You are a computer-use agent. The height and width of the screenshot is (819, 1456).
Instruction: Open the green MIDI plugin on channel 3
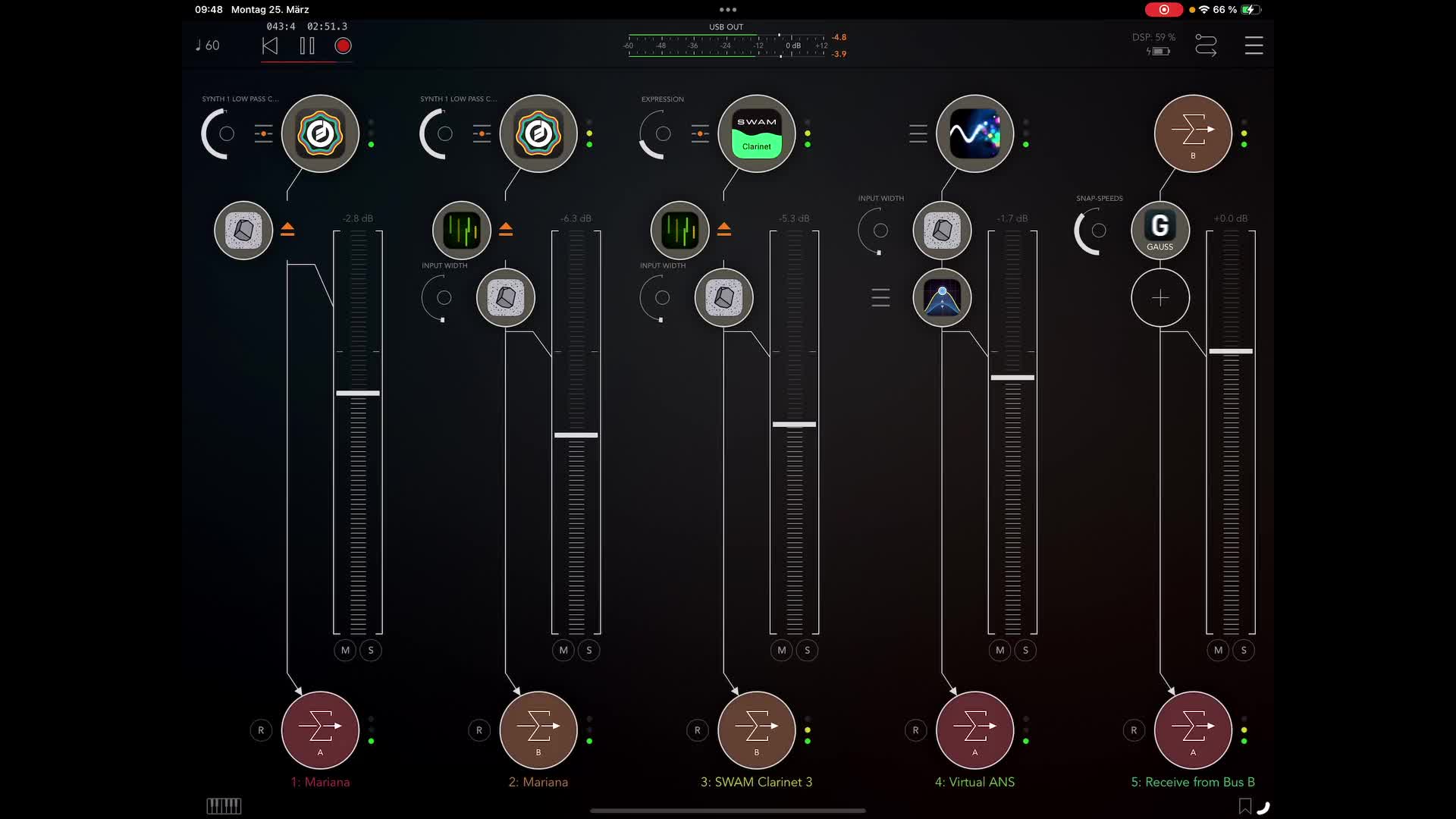coord(680,231)
